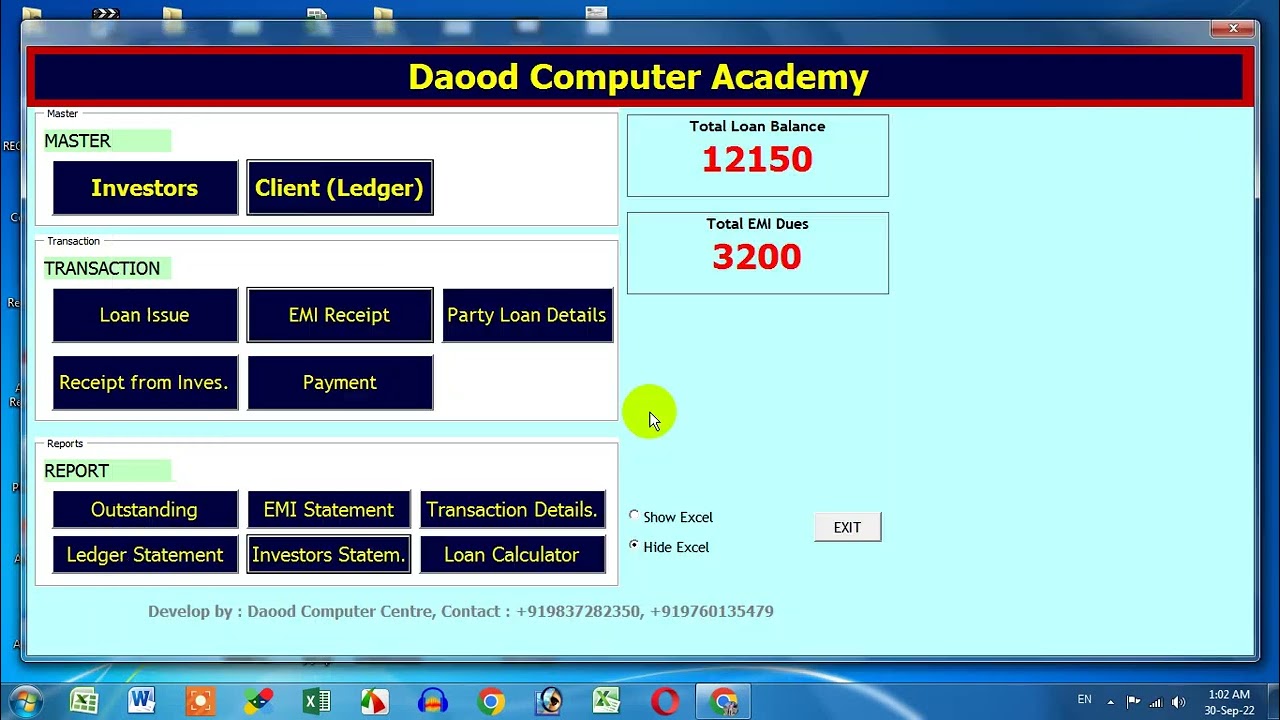Click the EN language indicator
Viewport: 1280px width, 720px height.
(x=1084, y=700)
